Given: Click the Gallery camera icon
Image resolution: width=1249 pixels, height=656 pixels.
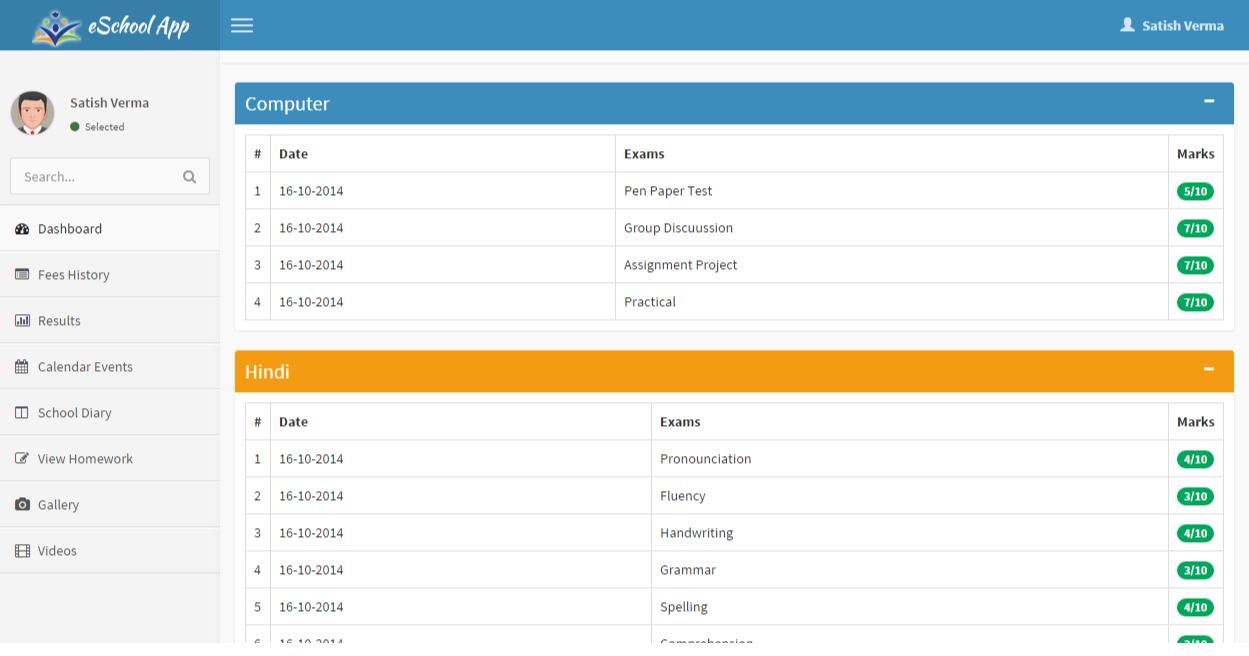Looking at the screenshot, I should coord(22,505).
